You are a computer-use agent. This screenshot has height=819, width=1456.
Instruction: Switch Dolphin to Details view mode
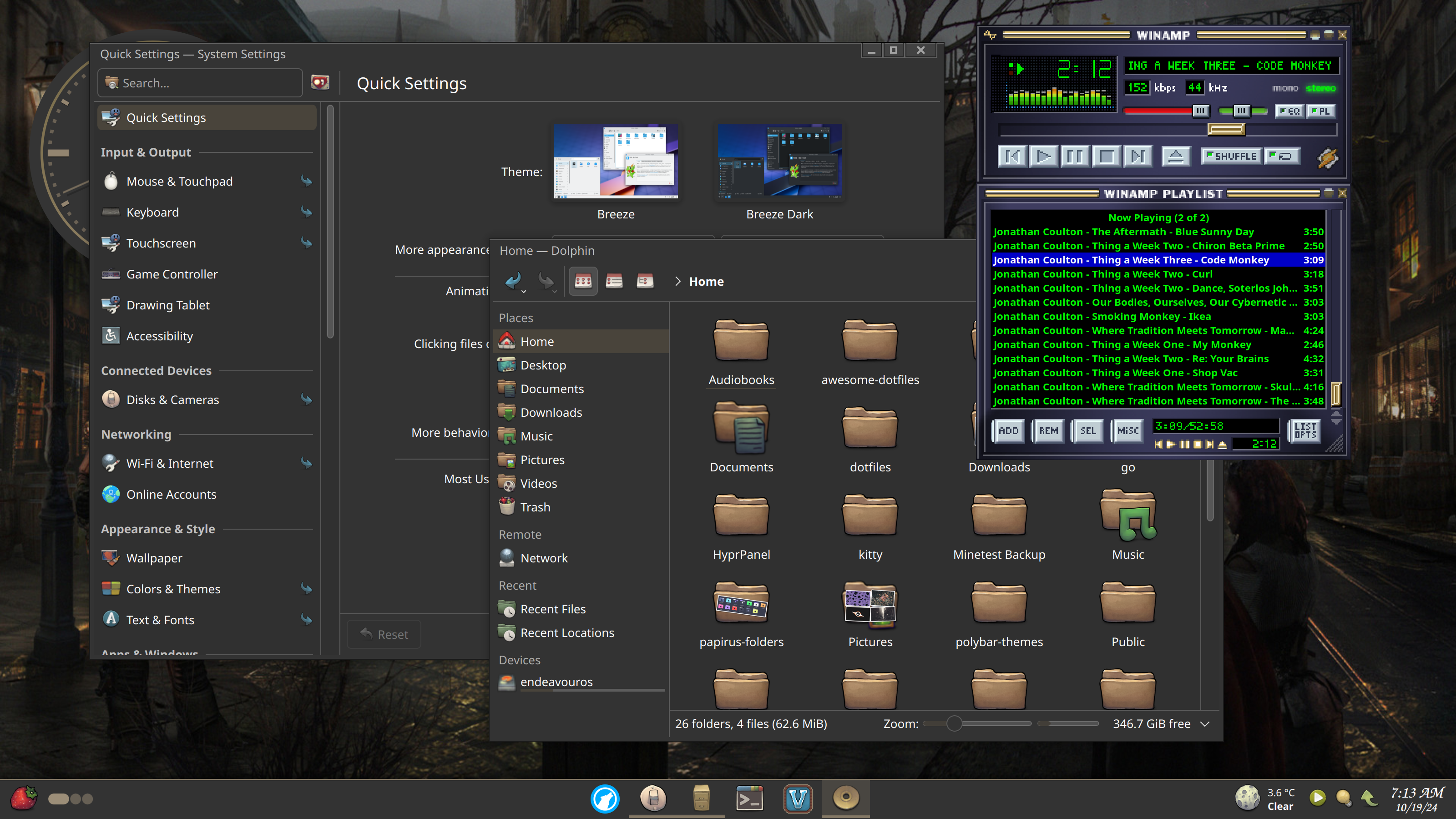click(x=645, y=281)
